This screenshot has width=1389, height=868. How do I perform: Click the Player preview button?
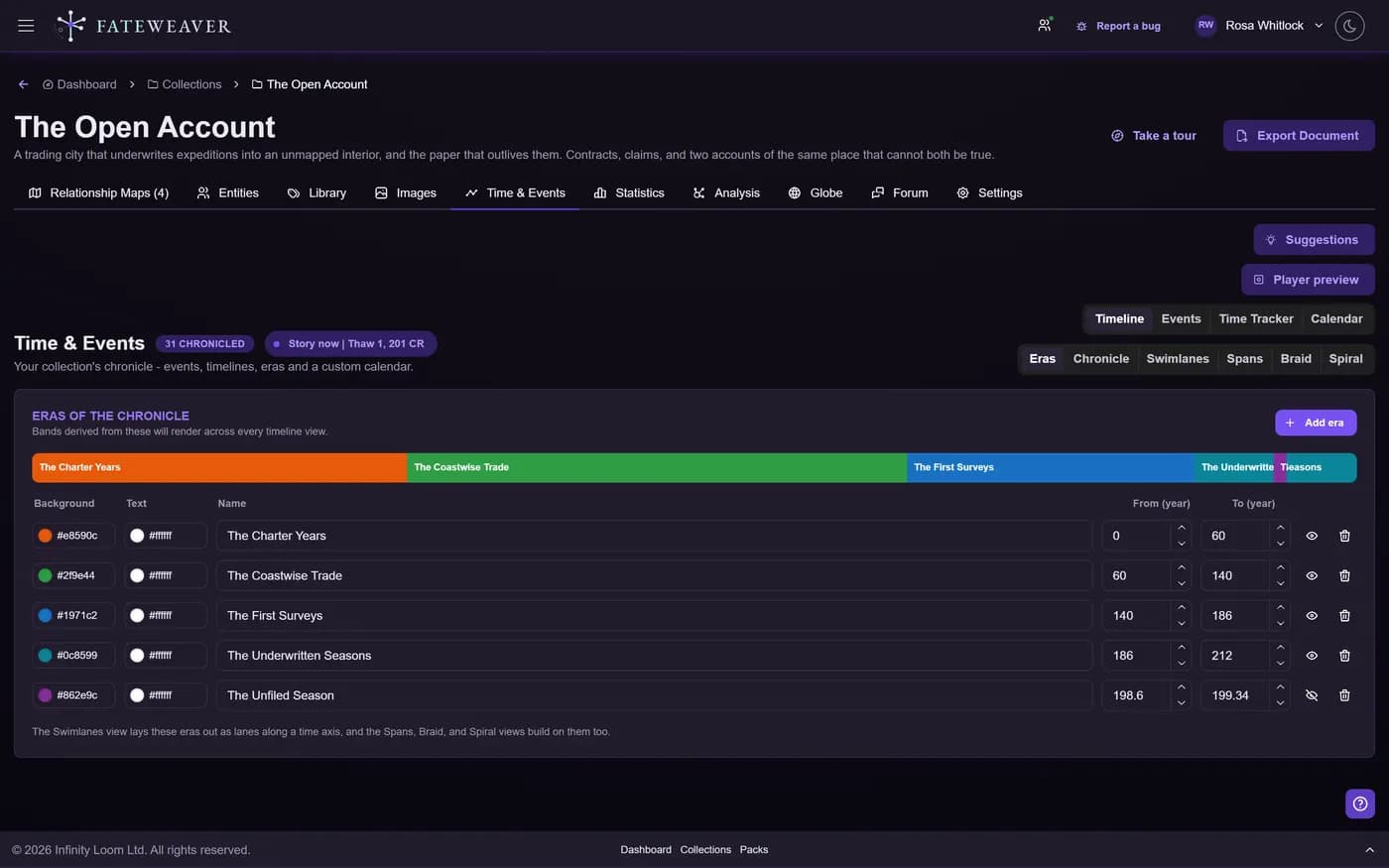(x=1308, y=280)
